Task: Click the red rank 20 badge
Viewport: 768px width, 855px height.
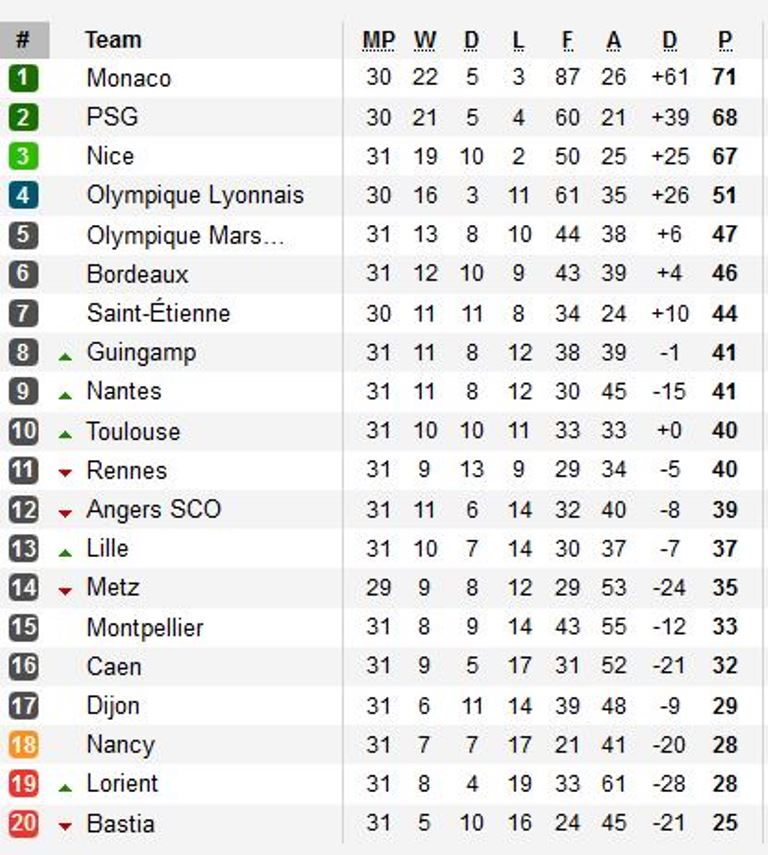Action: (23, 823)
